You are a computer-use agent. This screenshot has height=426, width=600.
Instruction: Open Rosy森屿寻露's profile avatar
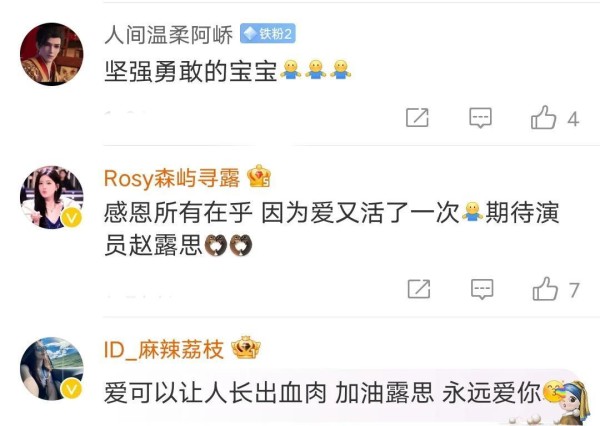[x=52, y=197]
